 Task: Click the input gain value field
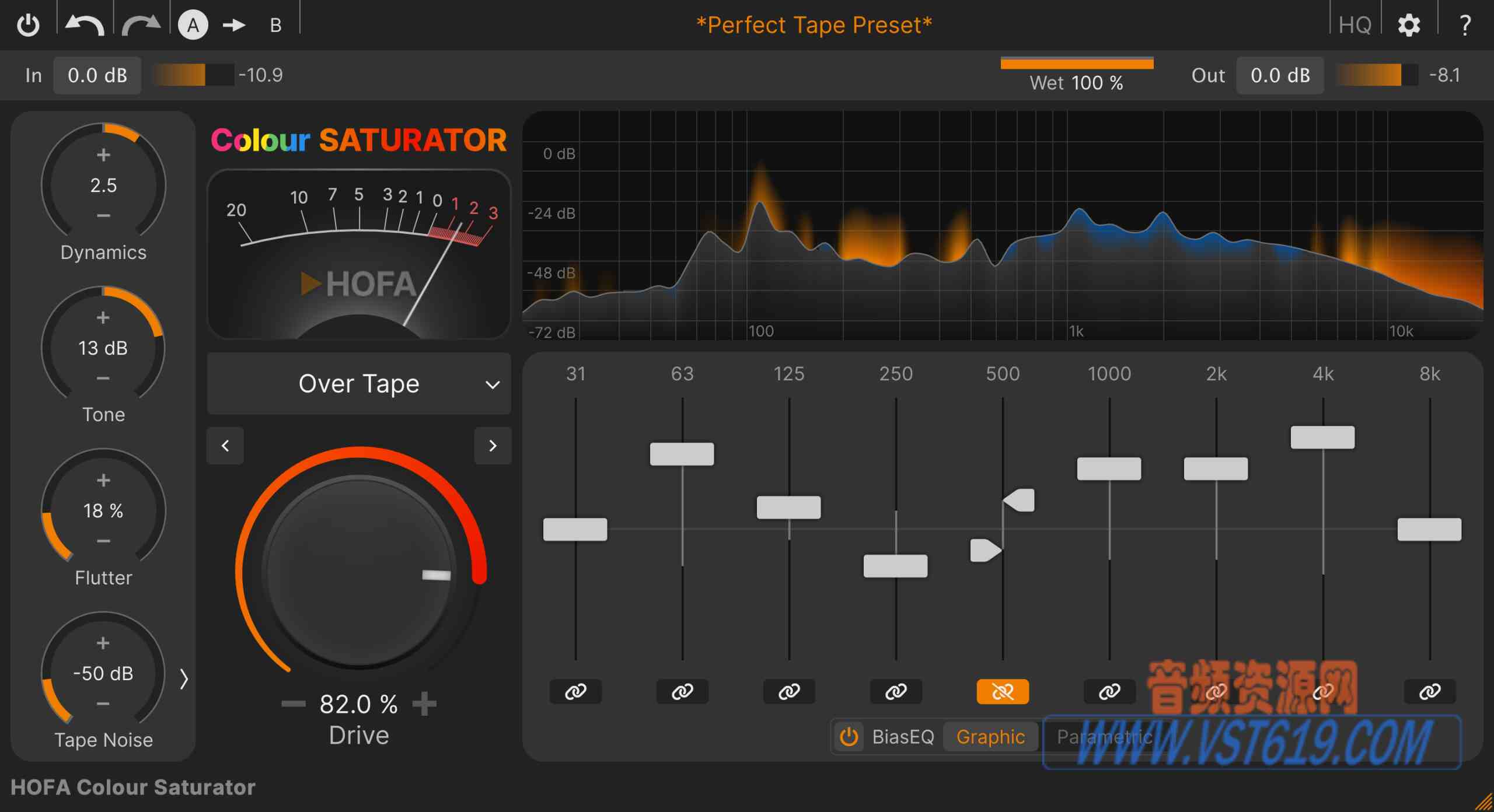pyautogui.click(x=97, y=74)
